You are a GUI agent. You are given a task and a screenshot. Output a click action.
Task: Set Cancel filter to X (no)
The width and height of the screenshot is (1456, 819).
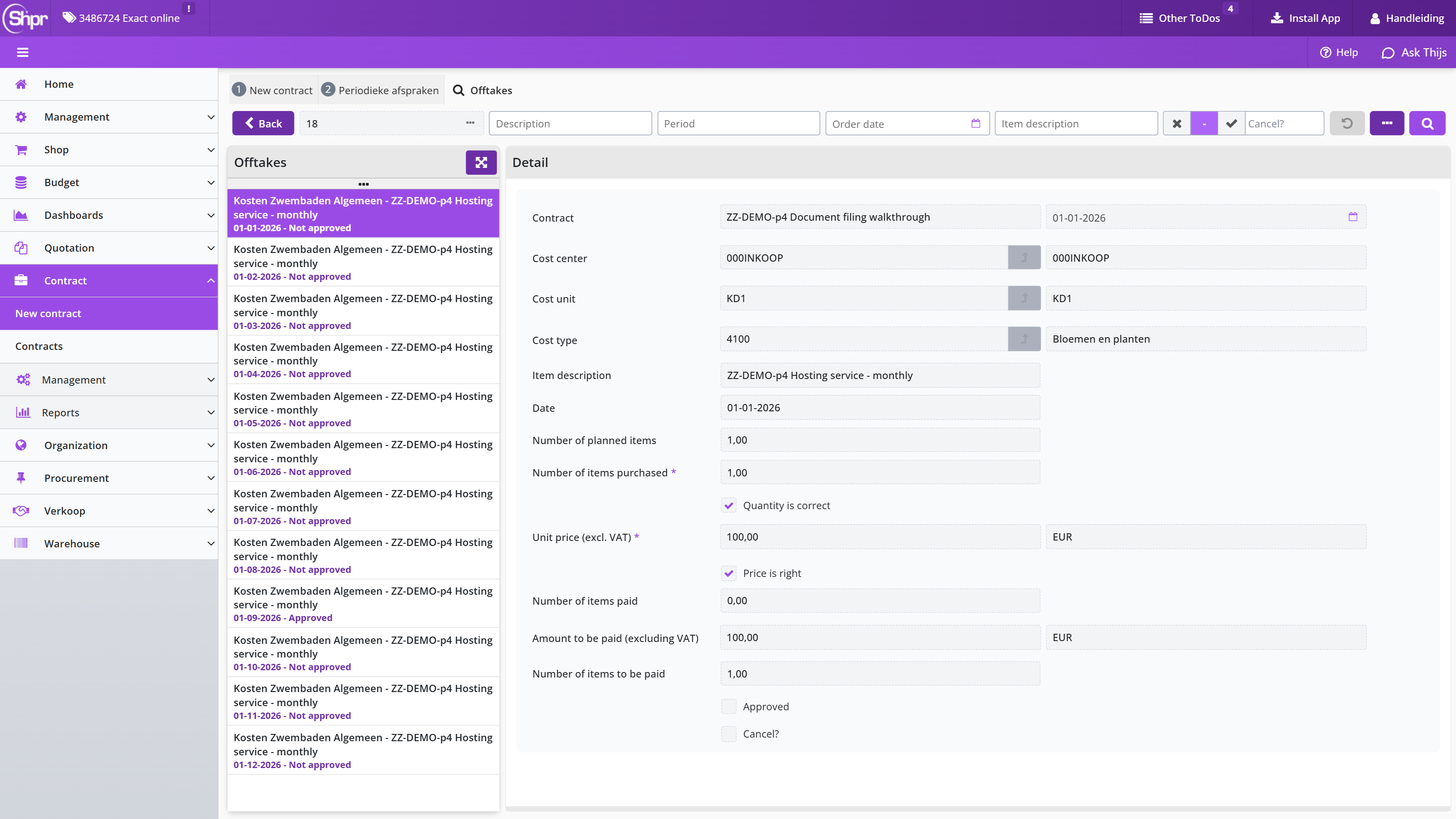pos(1177,123)
